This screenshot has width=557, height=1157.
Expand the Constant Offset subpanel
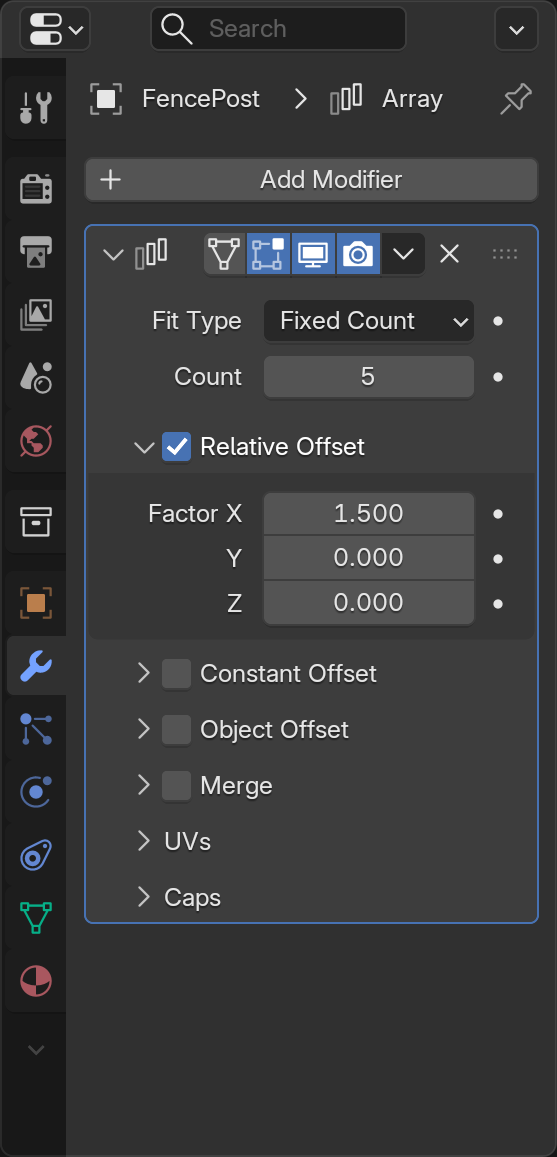click(144, 673)
